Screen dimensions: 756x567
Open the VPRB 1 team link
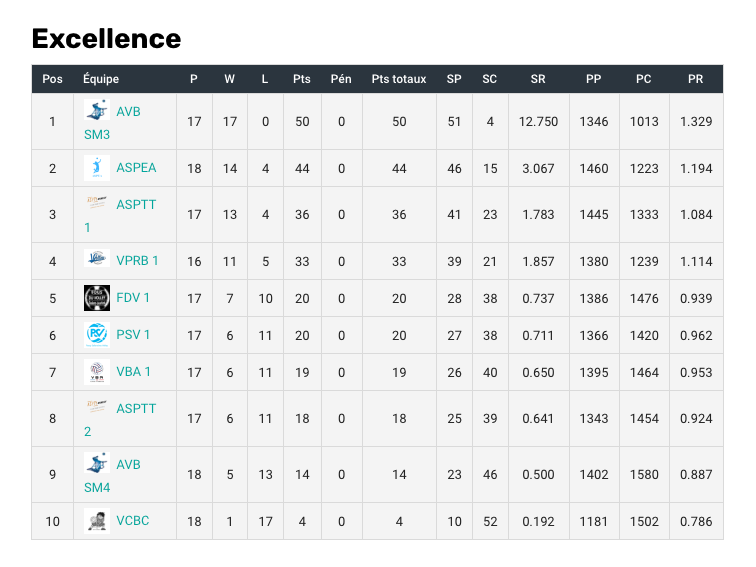point(137,261)
